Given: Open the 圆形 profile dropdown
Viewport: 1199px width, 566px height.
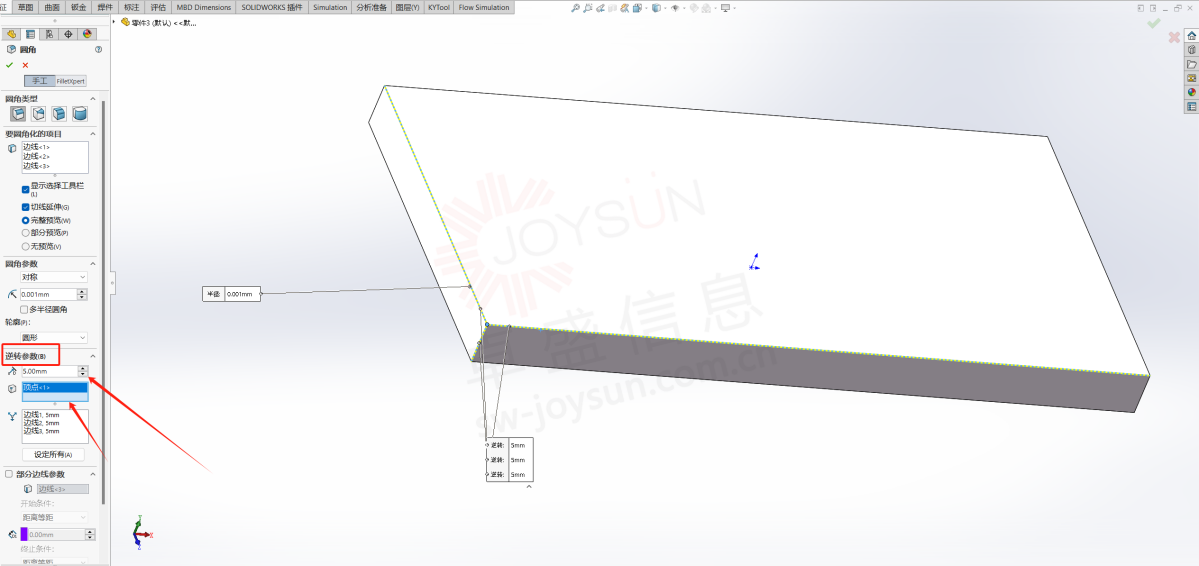Looking at the screenshot, I should (54, 337).
